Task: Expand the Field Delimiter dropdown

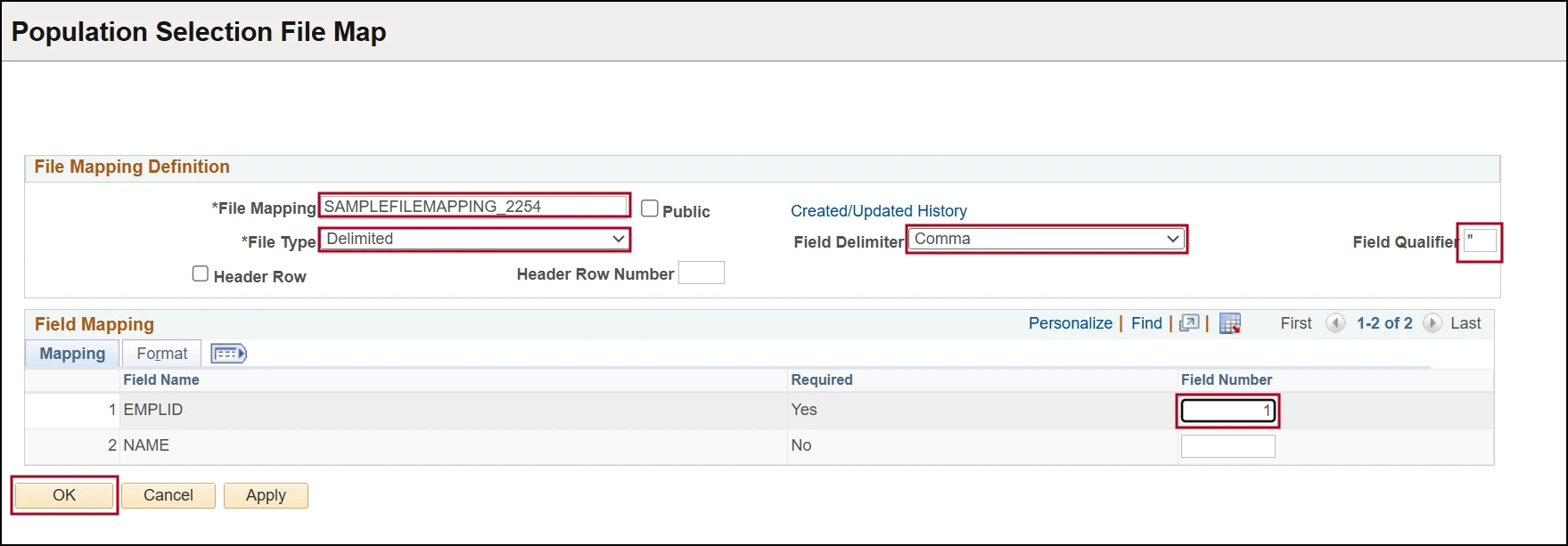Action: point(1047,239)
